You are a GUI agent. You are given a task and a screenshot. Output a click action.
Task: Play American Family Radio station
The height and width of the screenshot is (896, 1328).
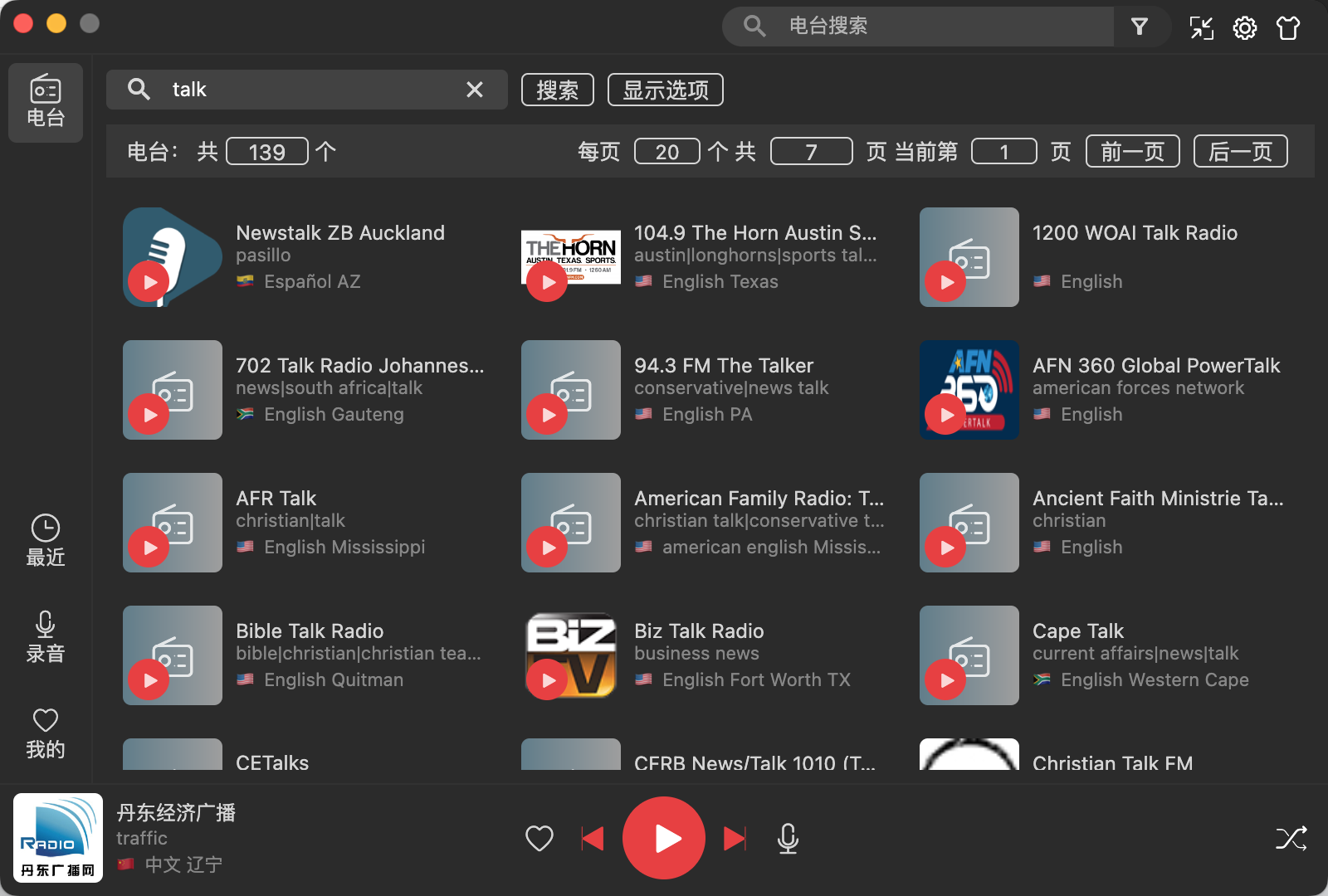(x=548, y=548)
